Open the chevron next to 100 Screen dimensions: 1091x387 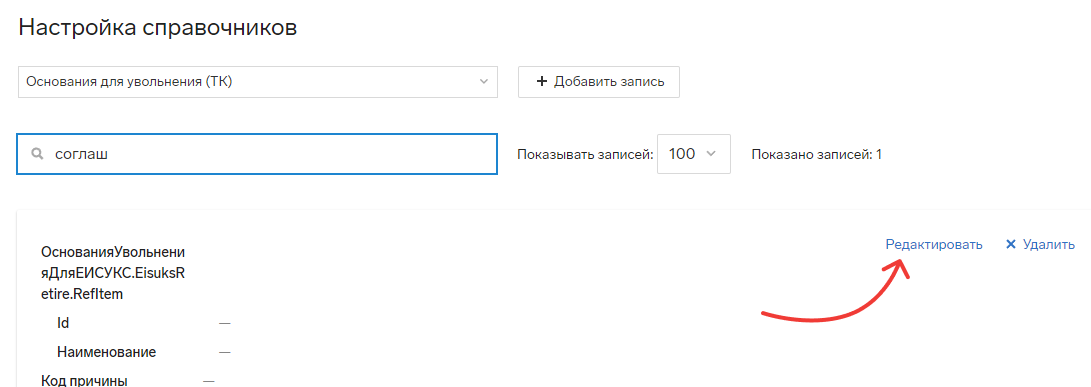(710, 154)
